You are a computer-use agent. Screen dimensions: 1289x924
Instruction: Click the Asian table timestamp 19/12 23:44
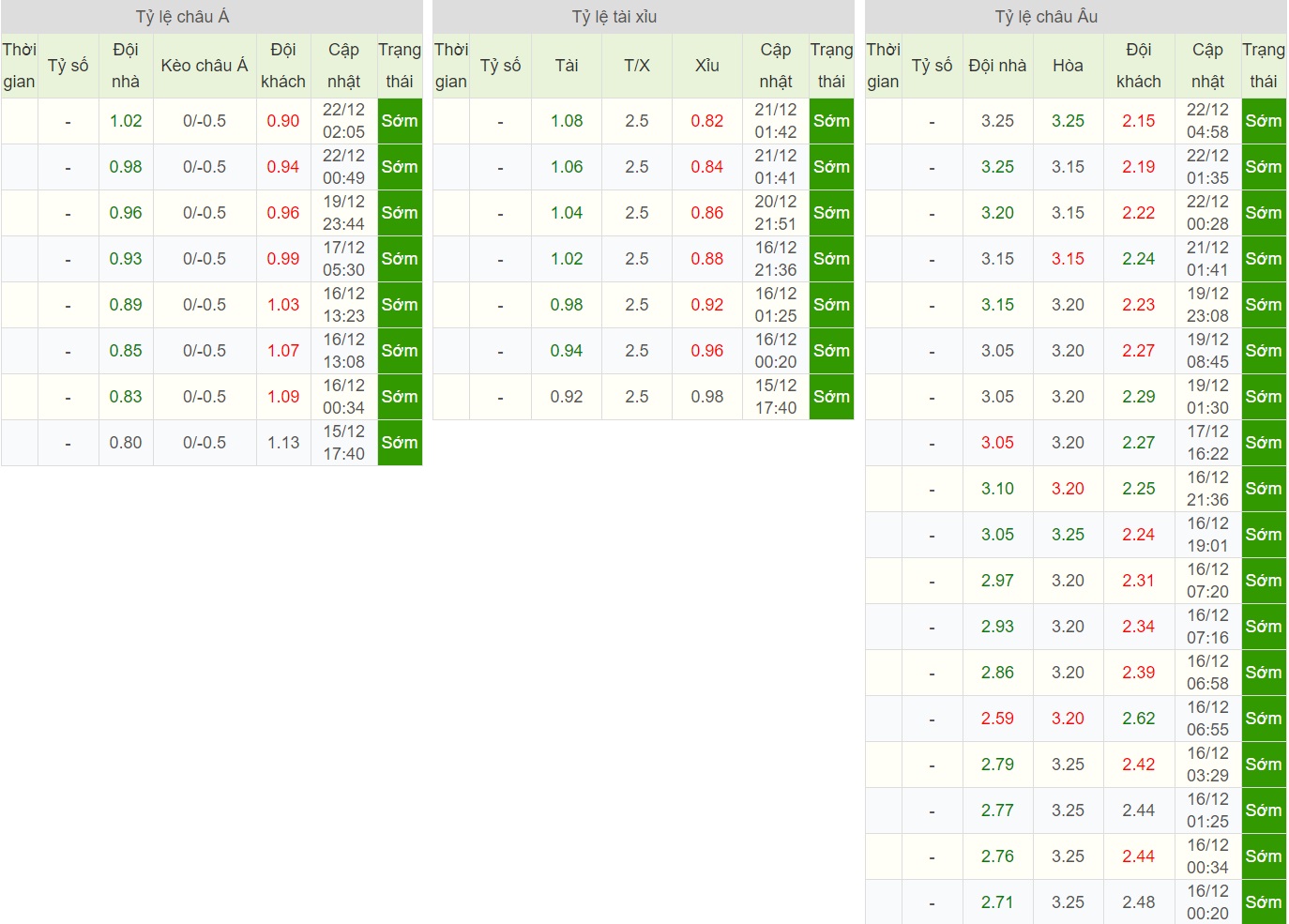coord(344,213)
